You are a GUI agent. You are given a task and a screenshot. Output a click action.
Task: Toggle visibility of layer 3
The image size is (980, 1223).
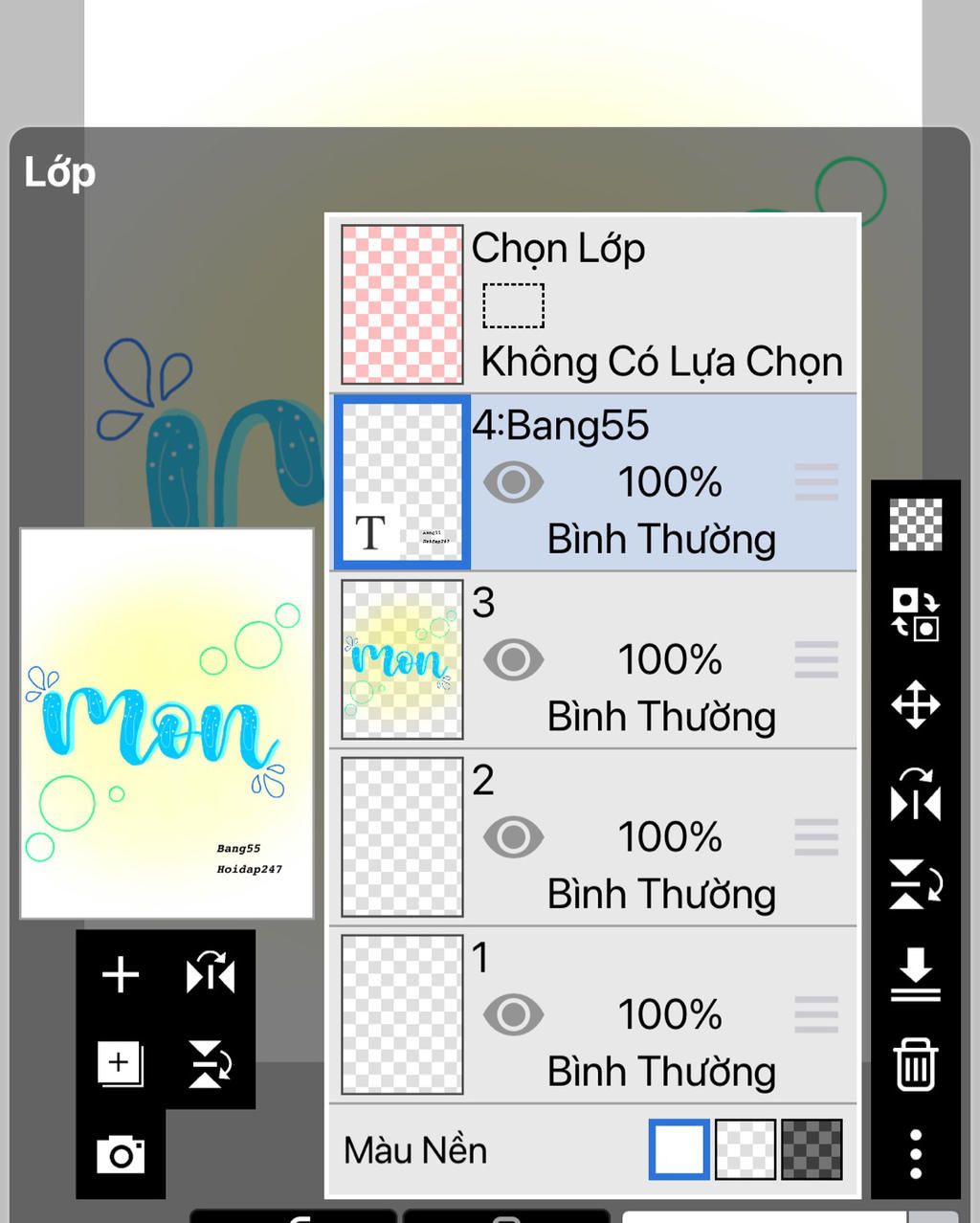click(x=514, y=660)
